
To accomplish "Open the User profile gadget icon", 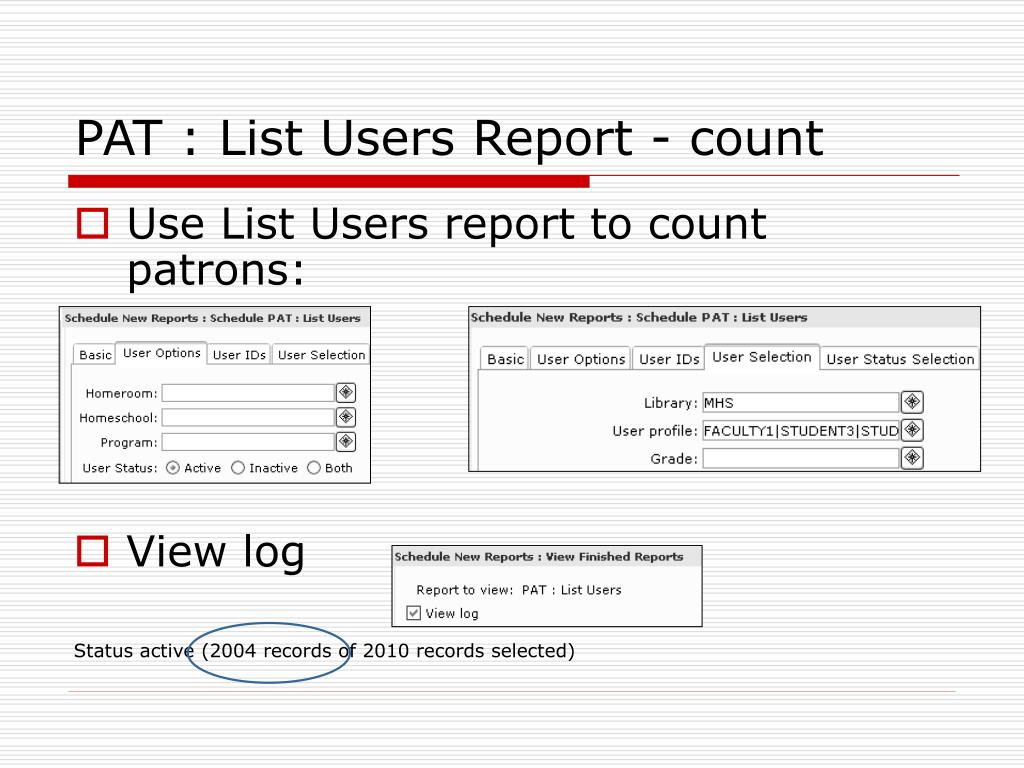I will point(912,430).
